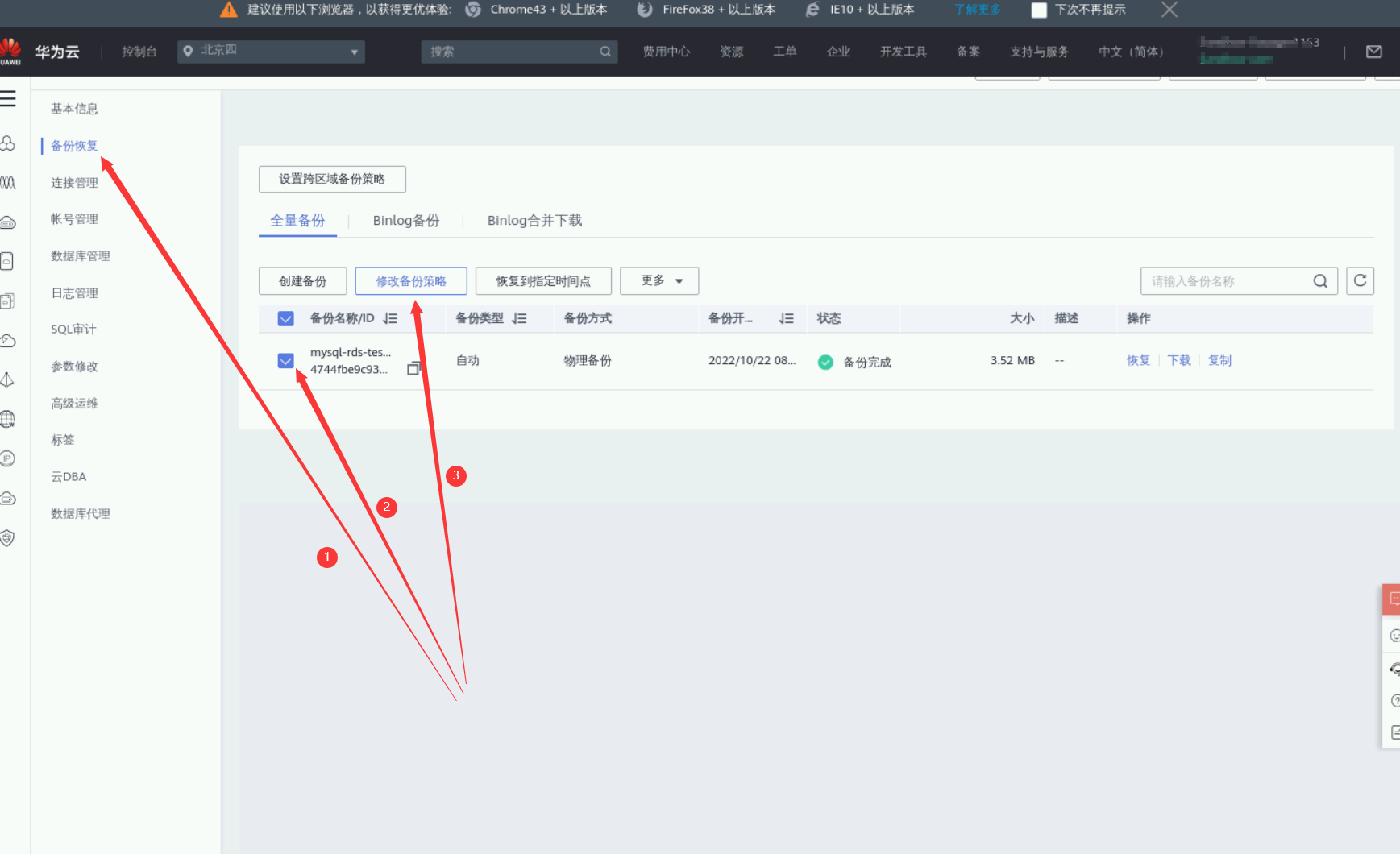Click the 设置跨区域备份策略 button

(x=332, y=179)
